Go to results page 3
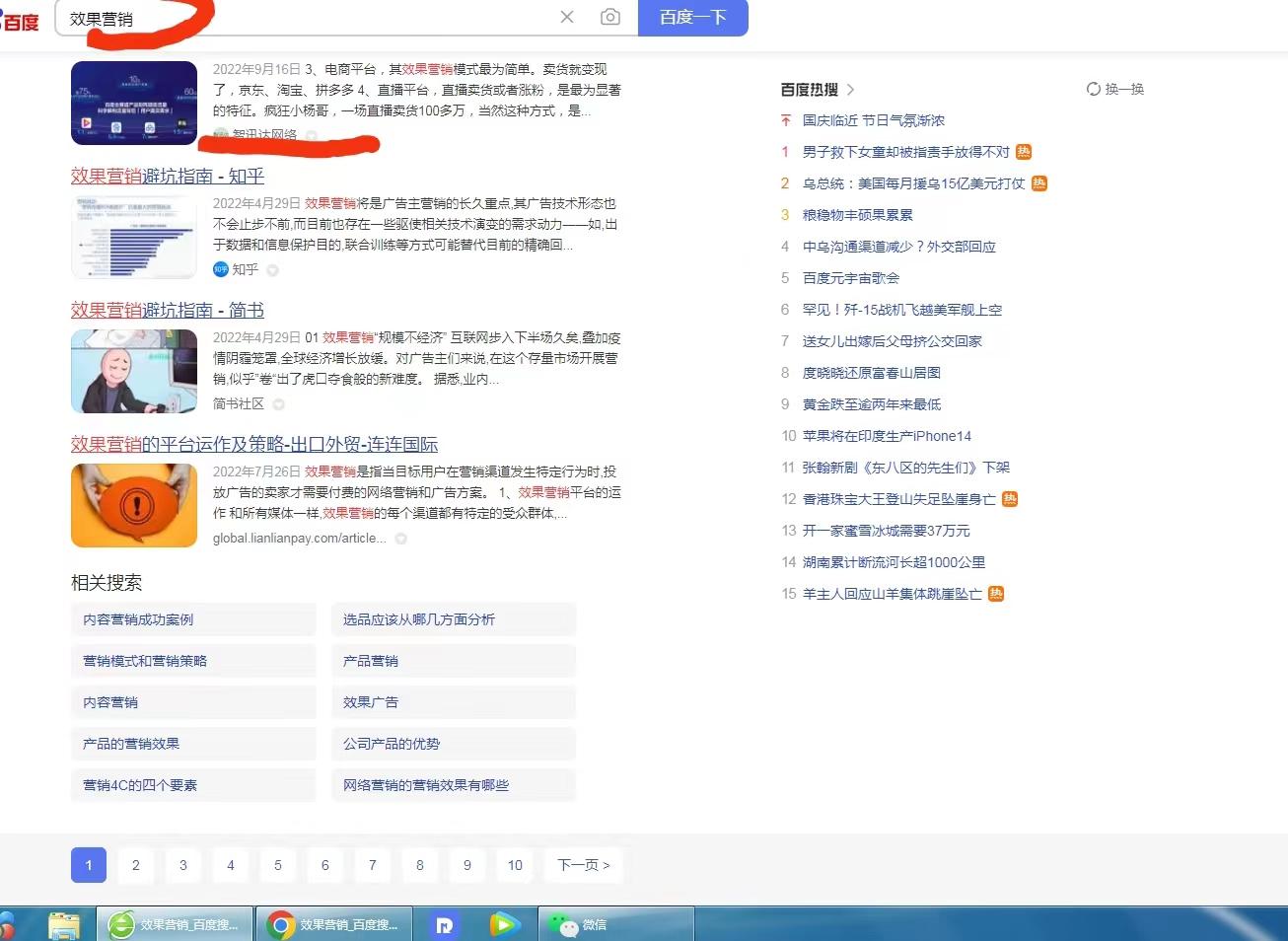This screenshot has height=941, width=1288. point(183,865)
